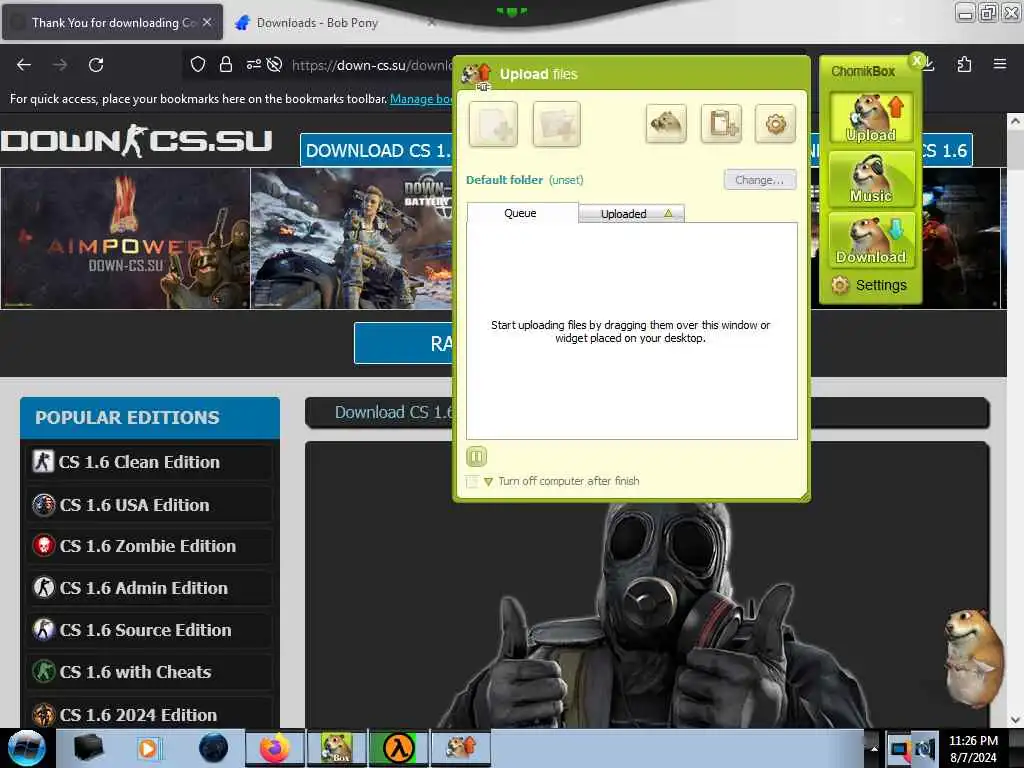Open Firefox from the taskbar
Screen dimensions: 1024x768
tap(274, 748)
